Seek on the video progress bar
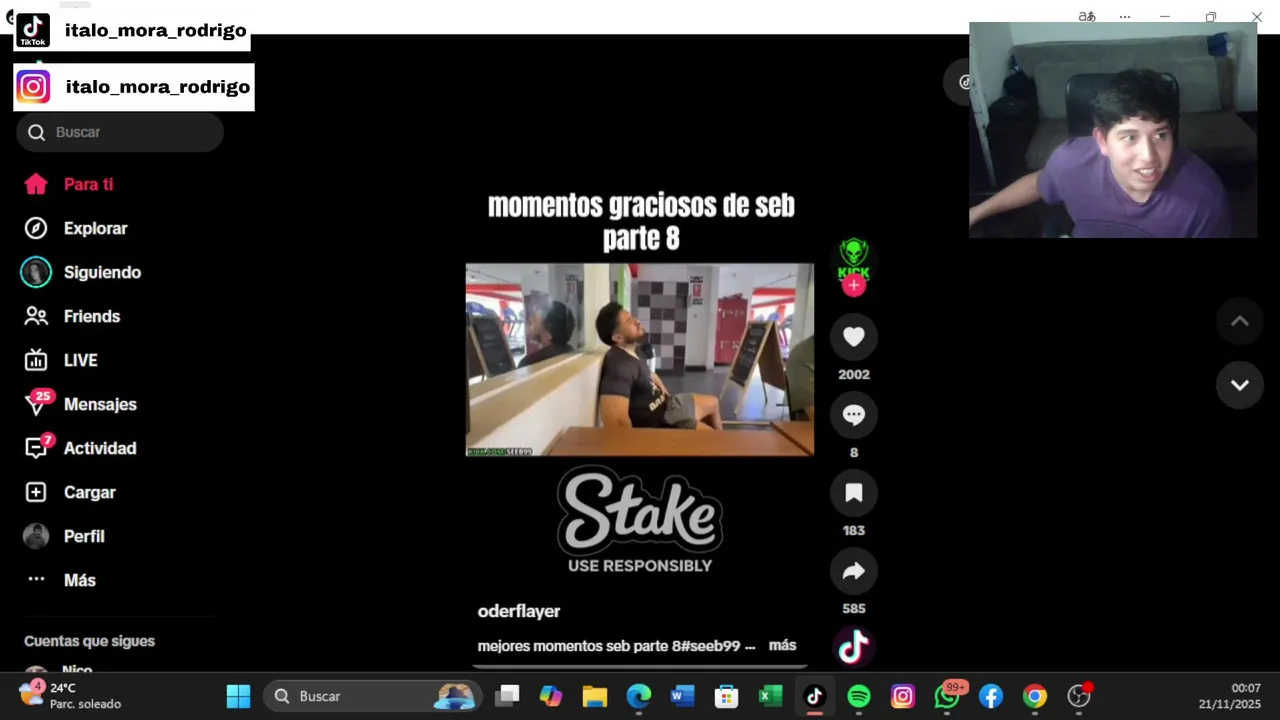 (x=640, y=666)
